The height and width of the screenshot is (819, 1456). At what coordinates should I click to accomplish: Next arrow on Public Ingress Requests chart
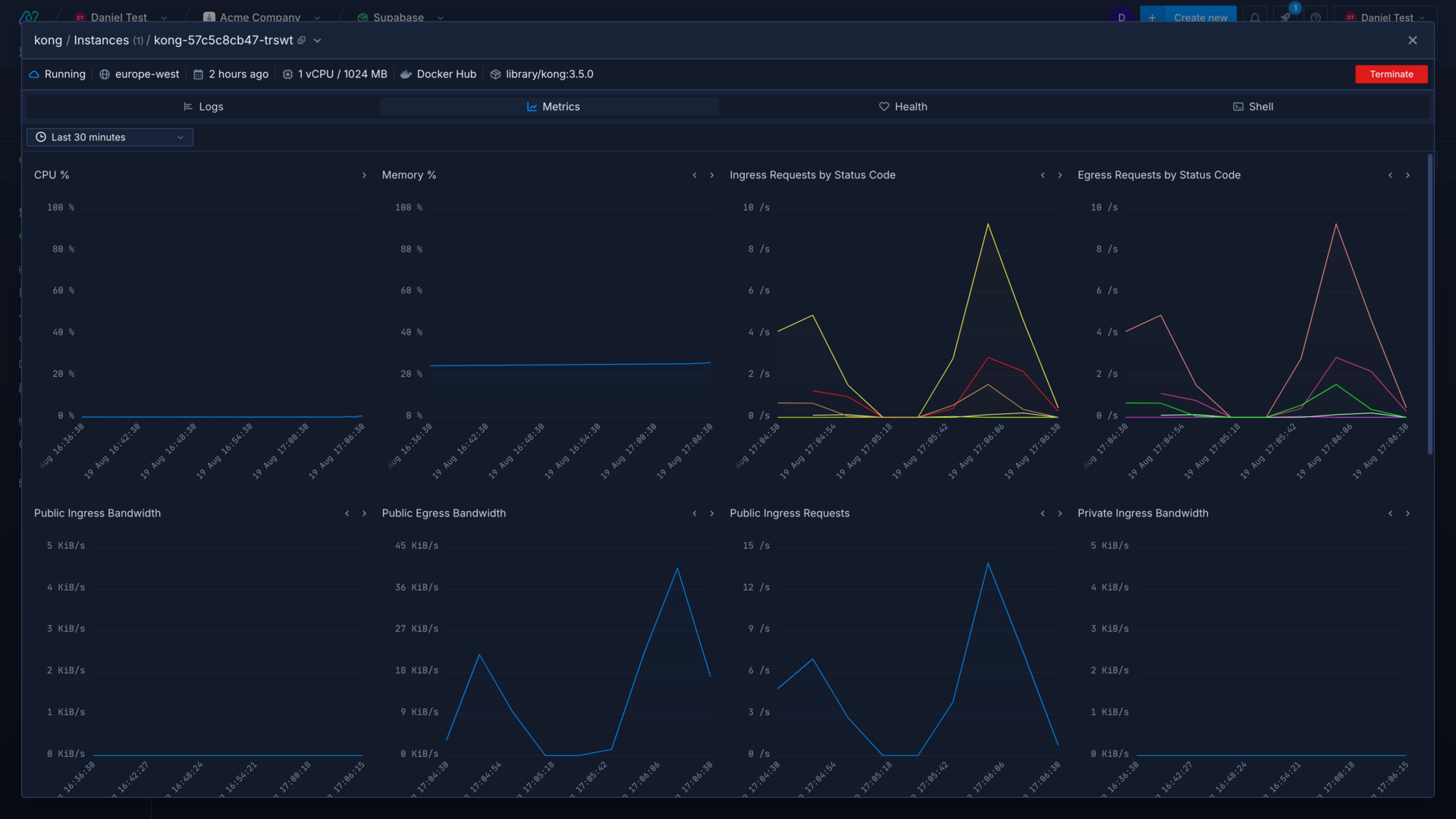point(1060,513)
